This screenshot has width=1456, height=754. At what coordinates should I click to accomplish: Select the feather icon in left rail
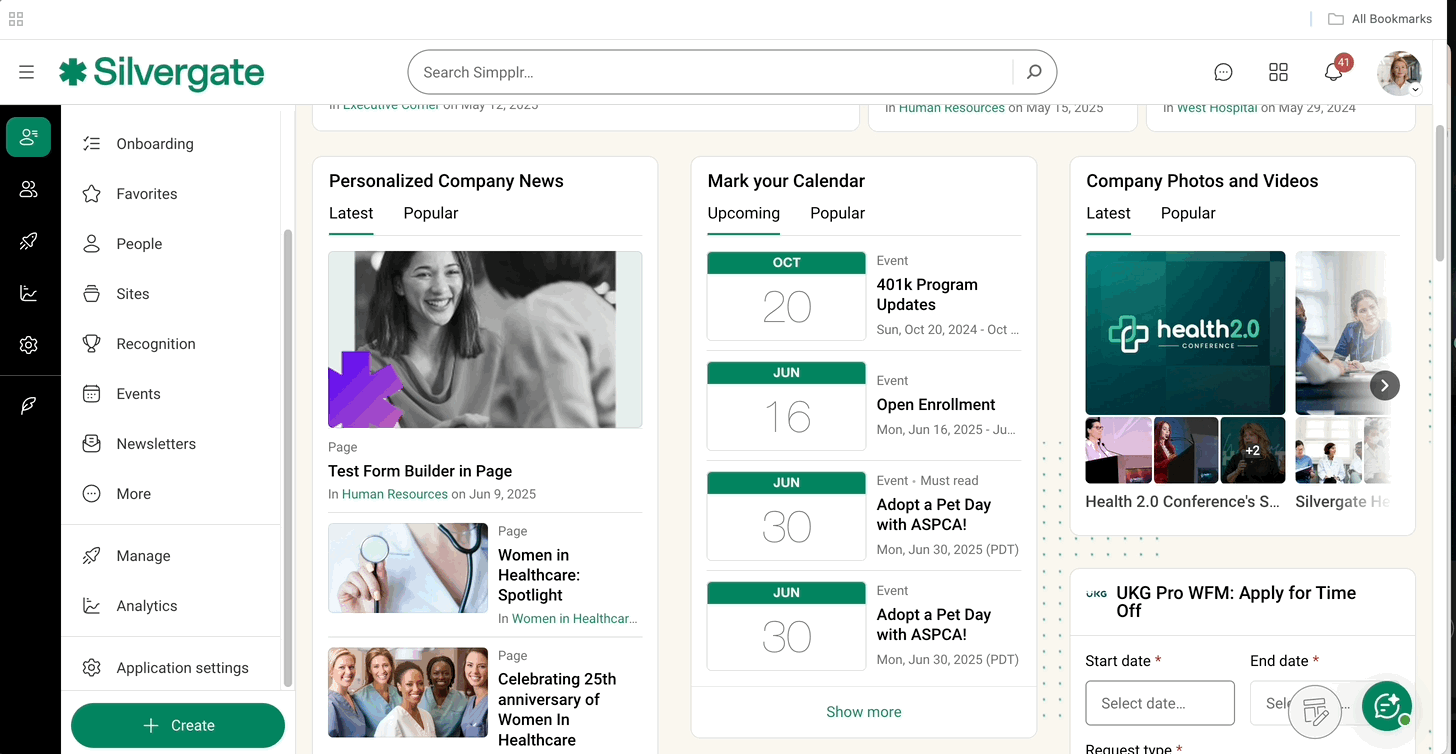click(28, 405)
